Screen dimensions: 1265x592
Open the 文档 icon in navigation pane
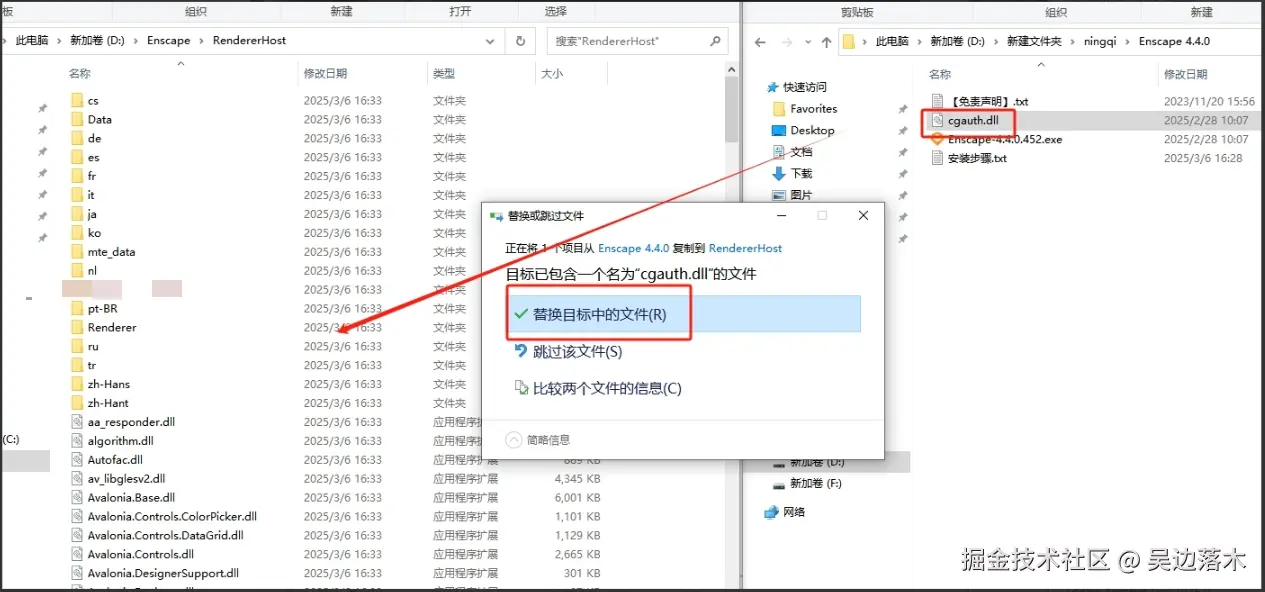click(780, 152)
